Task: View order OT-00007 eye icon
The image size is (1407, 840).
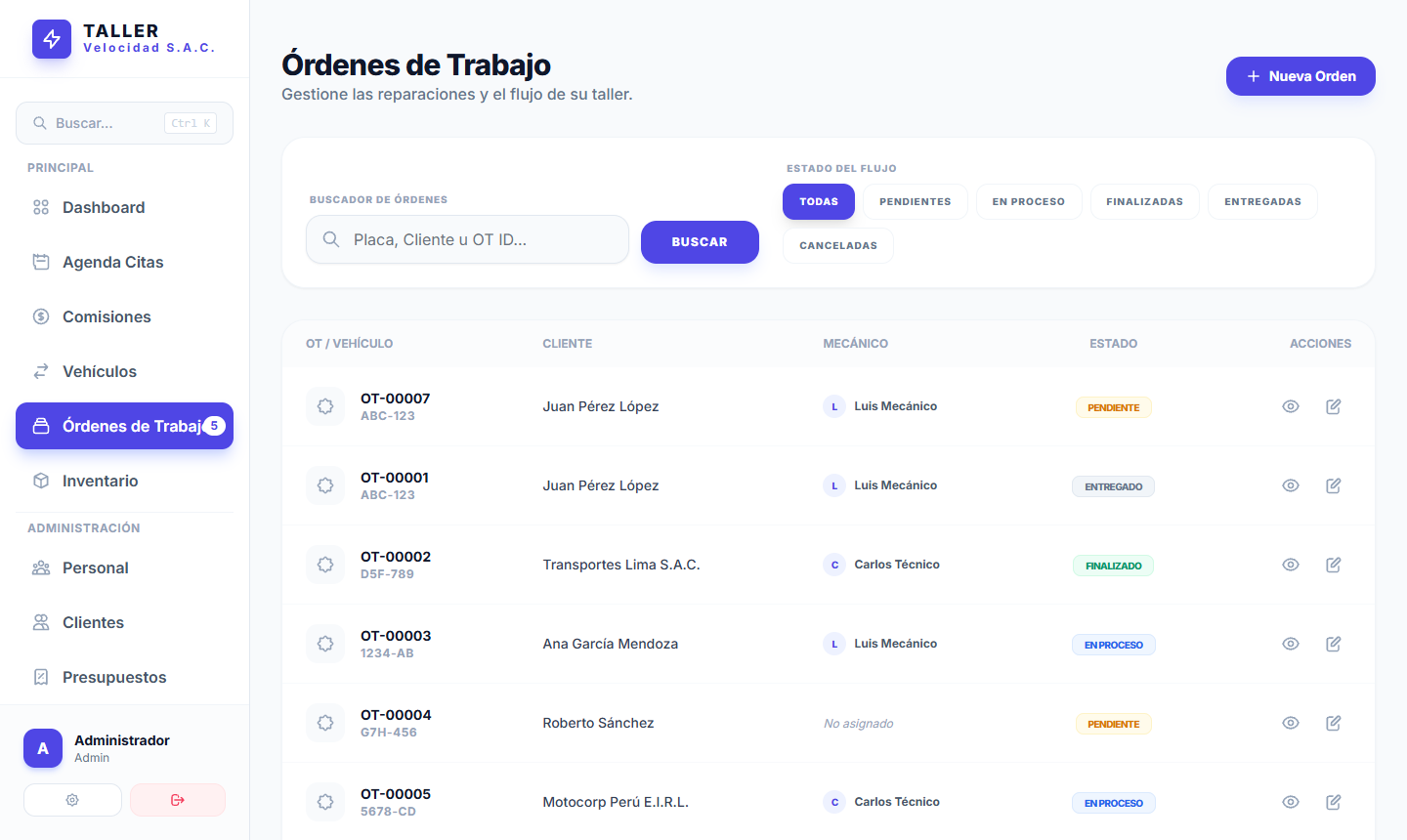Action: click(1291, 406)
